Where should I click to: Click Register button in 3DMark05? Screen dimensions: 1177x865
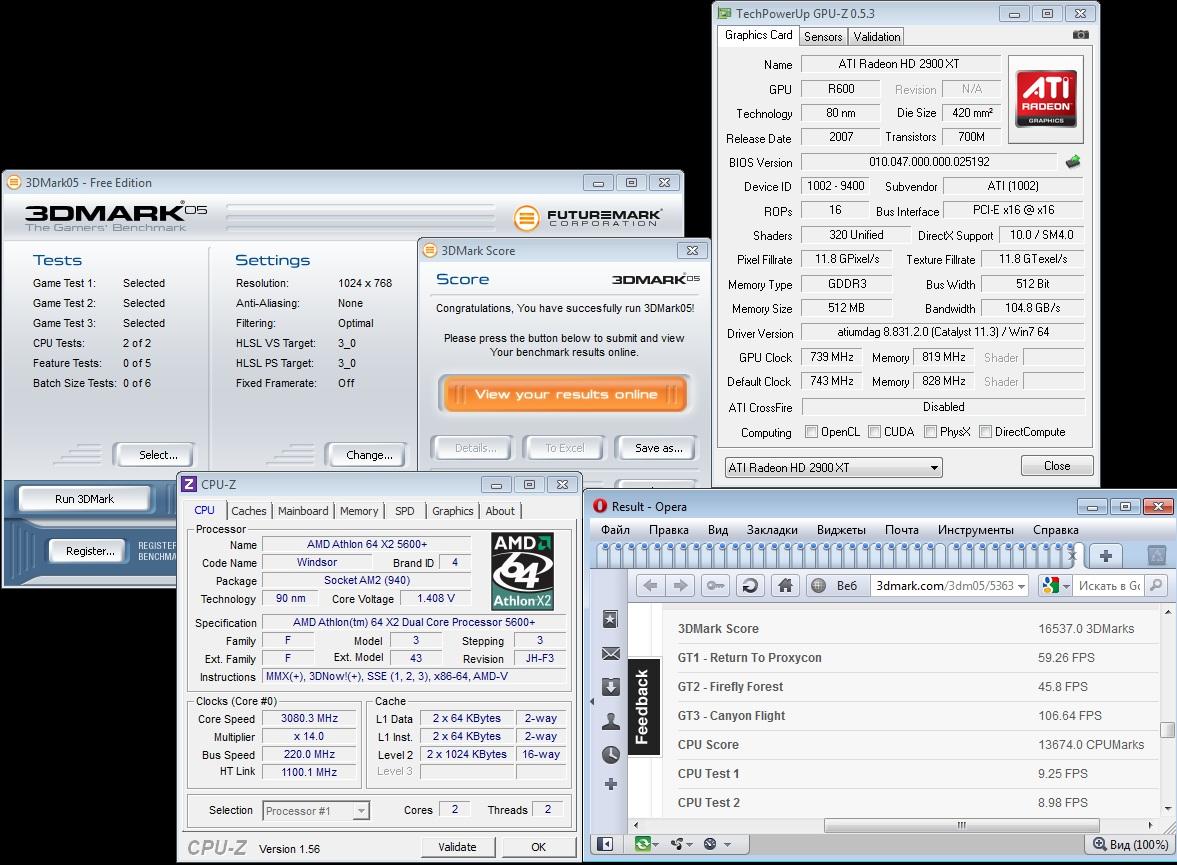pos(90,550)
